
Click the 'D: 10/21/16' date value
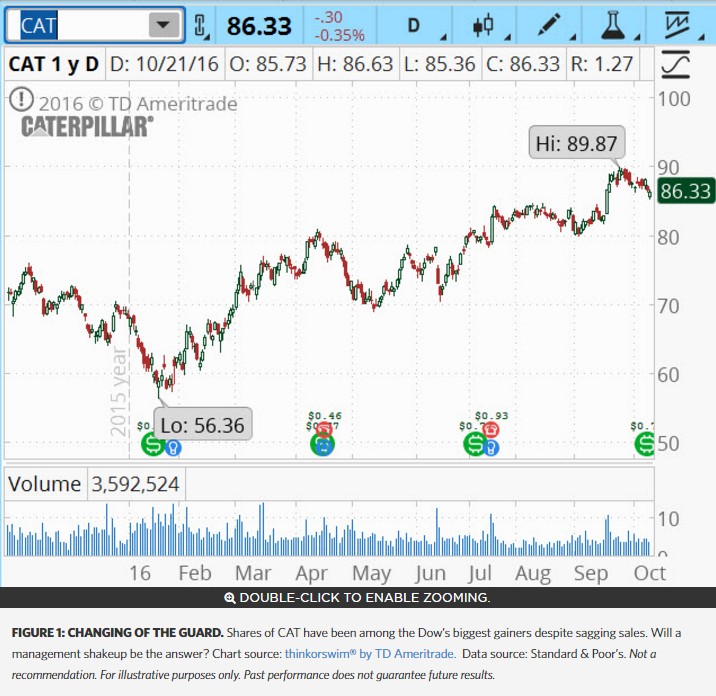click(164, 64)
